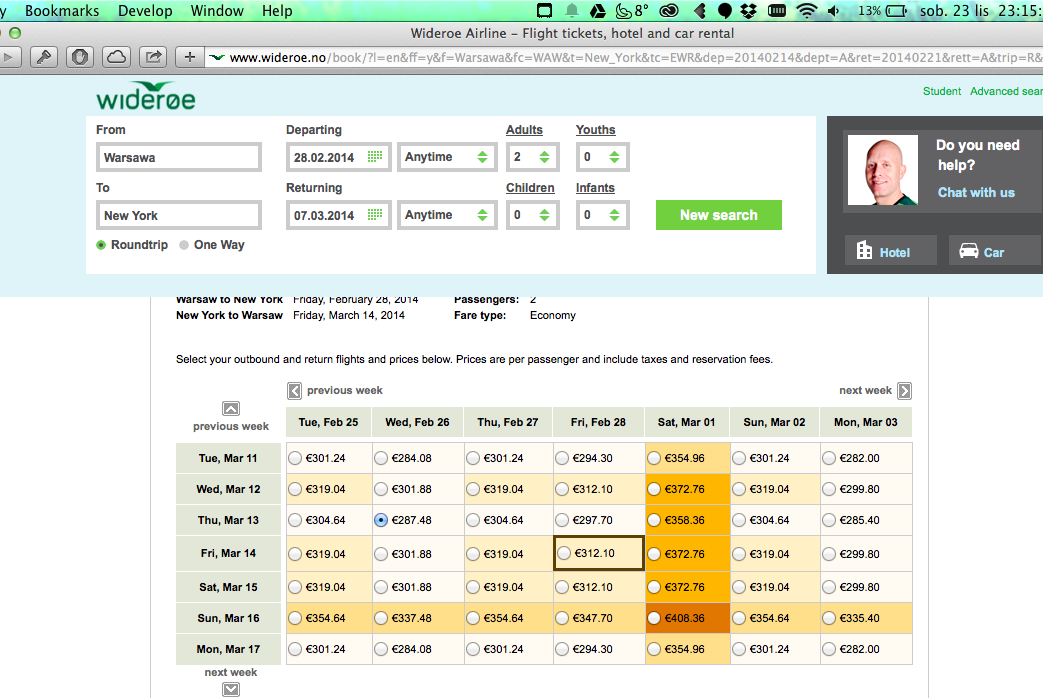This screenshot has height=698, width=1043.
Task: Click the next week right arrow icon
Action: [905, 391]
